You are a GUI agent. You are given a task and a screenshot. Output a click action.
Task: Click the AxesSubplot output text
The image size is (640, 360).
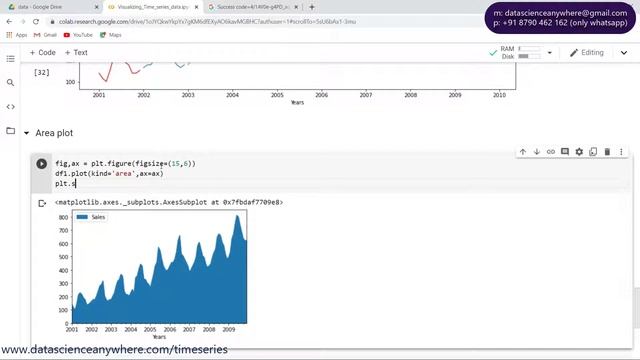[x=169, y=202]
